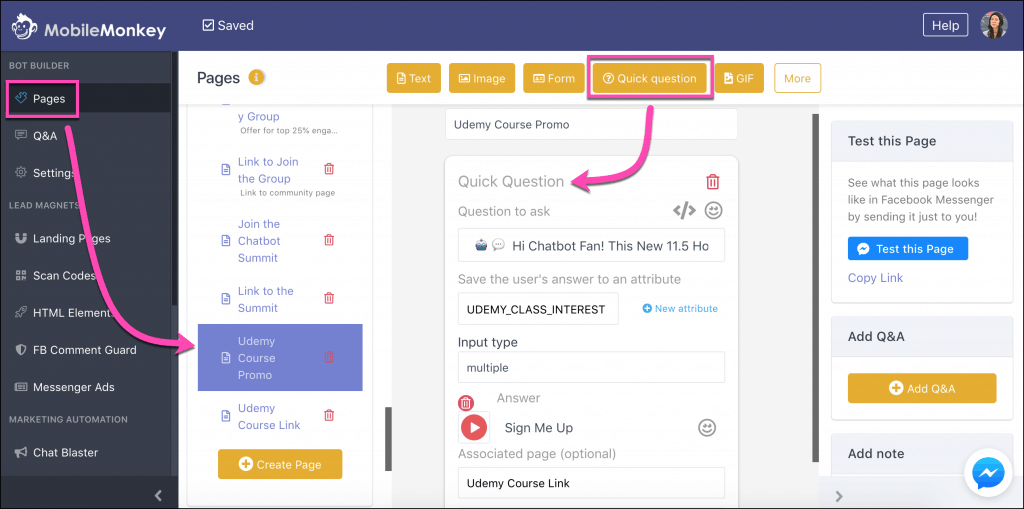Insert attribute via code brackets icon
1024x509 pixels.
[684, 210]
